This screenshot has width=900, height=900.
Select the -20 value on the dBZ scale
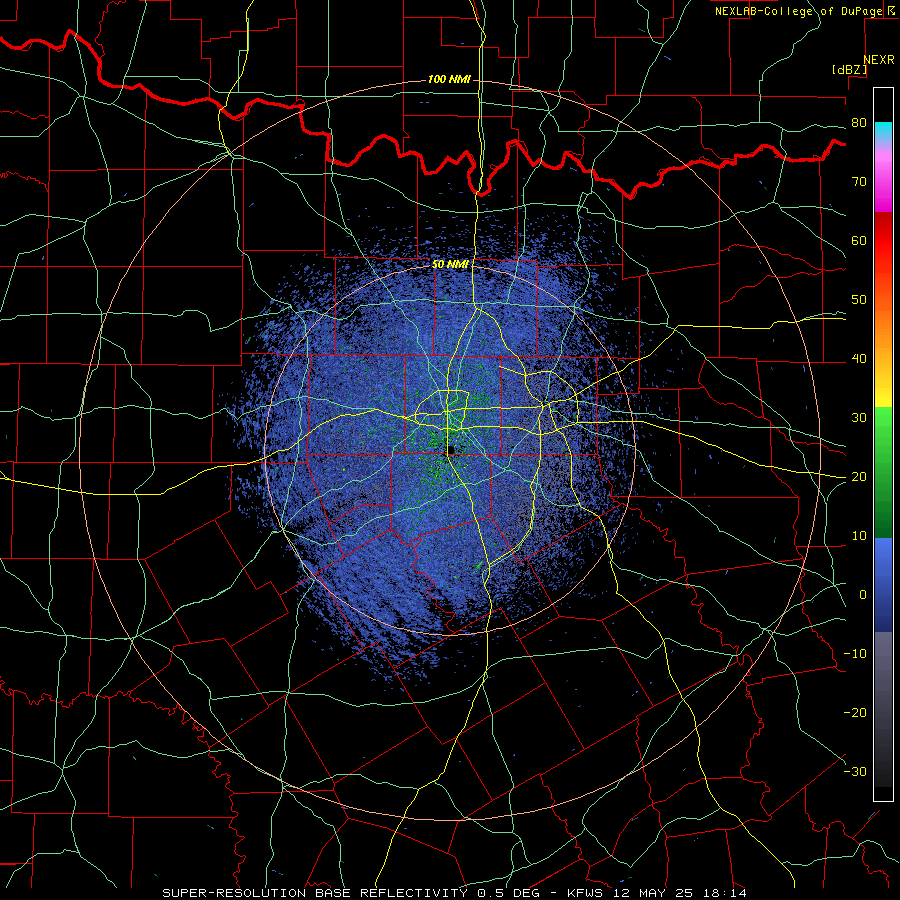[x=855, y=713]
